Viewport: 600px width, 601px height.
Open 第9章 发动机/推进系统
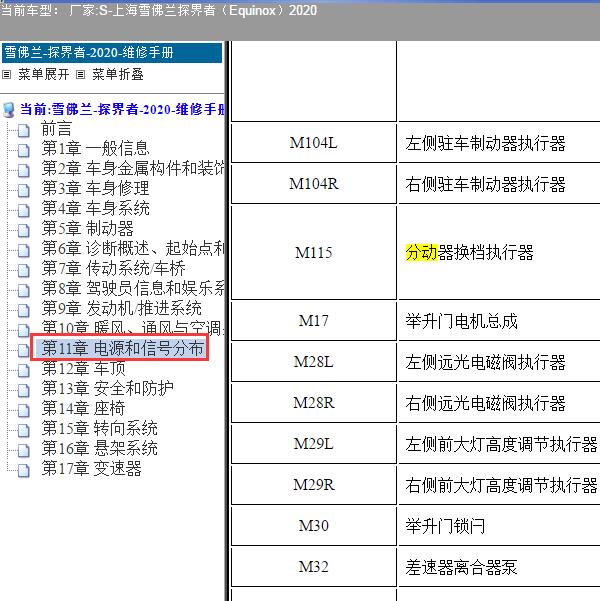tap(121, 308)
